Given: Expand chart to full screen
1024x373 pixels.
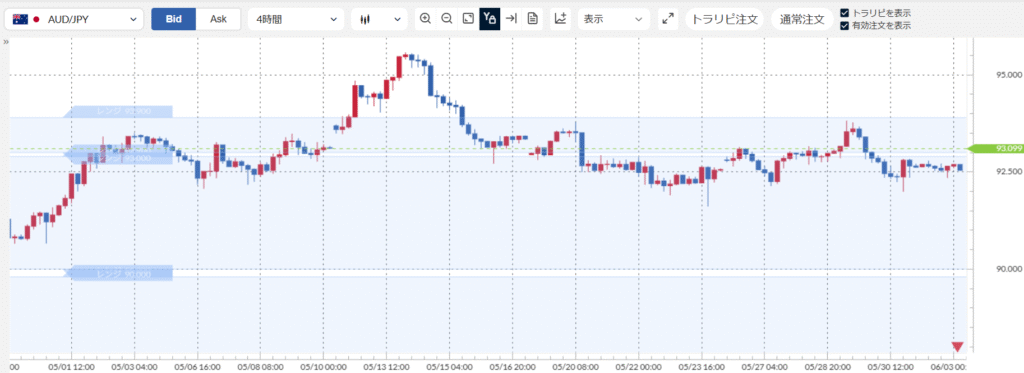Looking at the screenshot, I should click(x=667, y=19).
